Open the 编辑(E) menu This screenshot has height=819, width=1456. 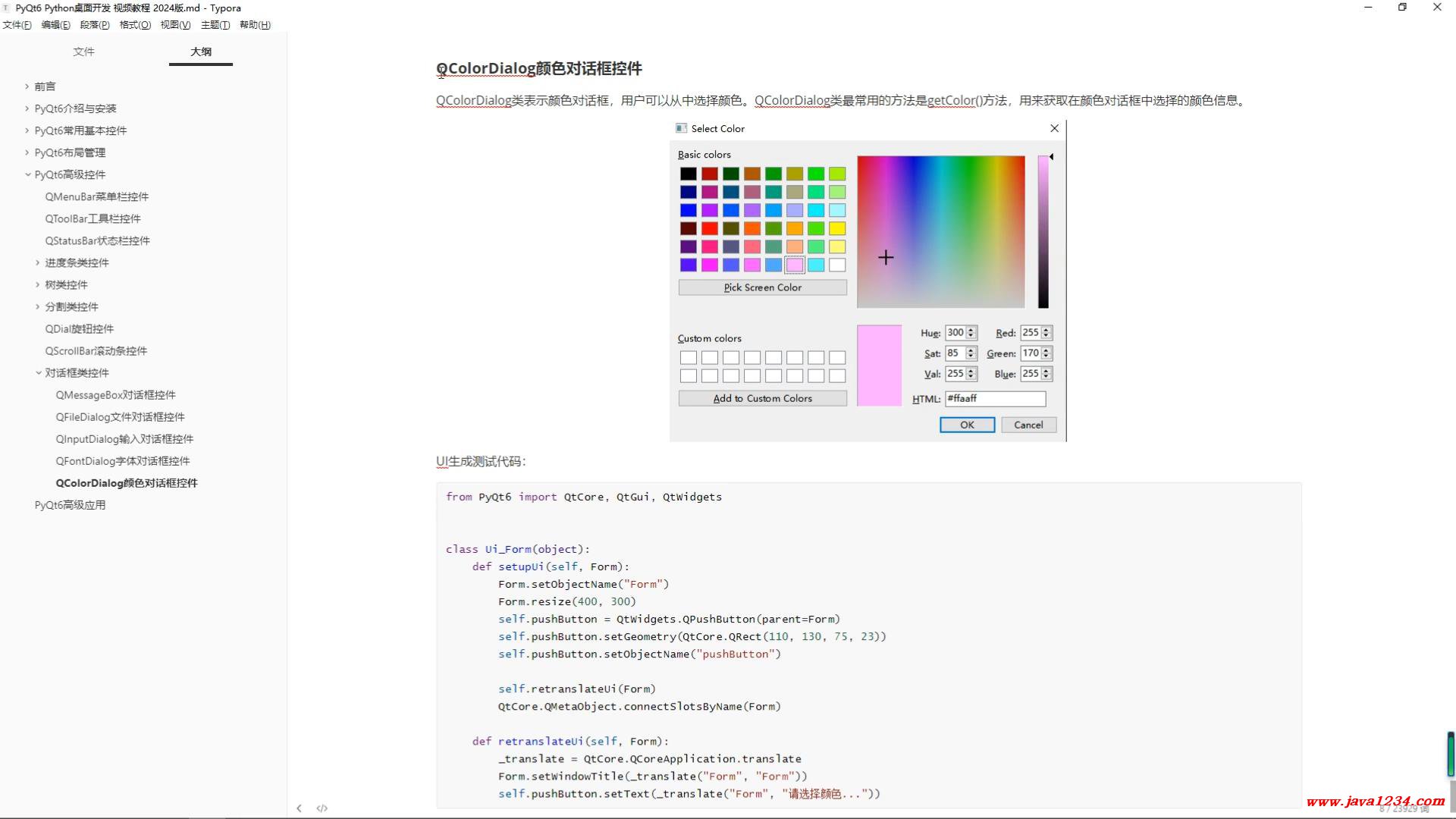55,25
